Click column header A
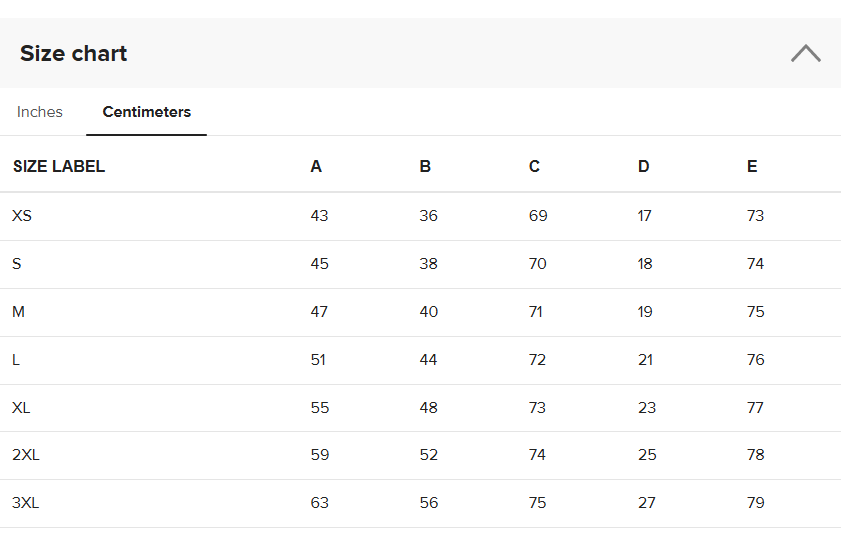Screen dimensions: 857x555 tap(316, 167)
